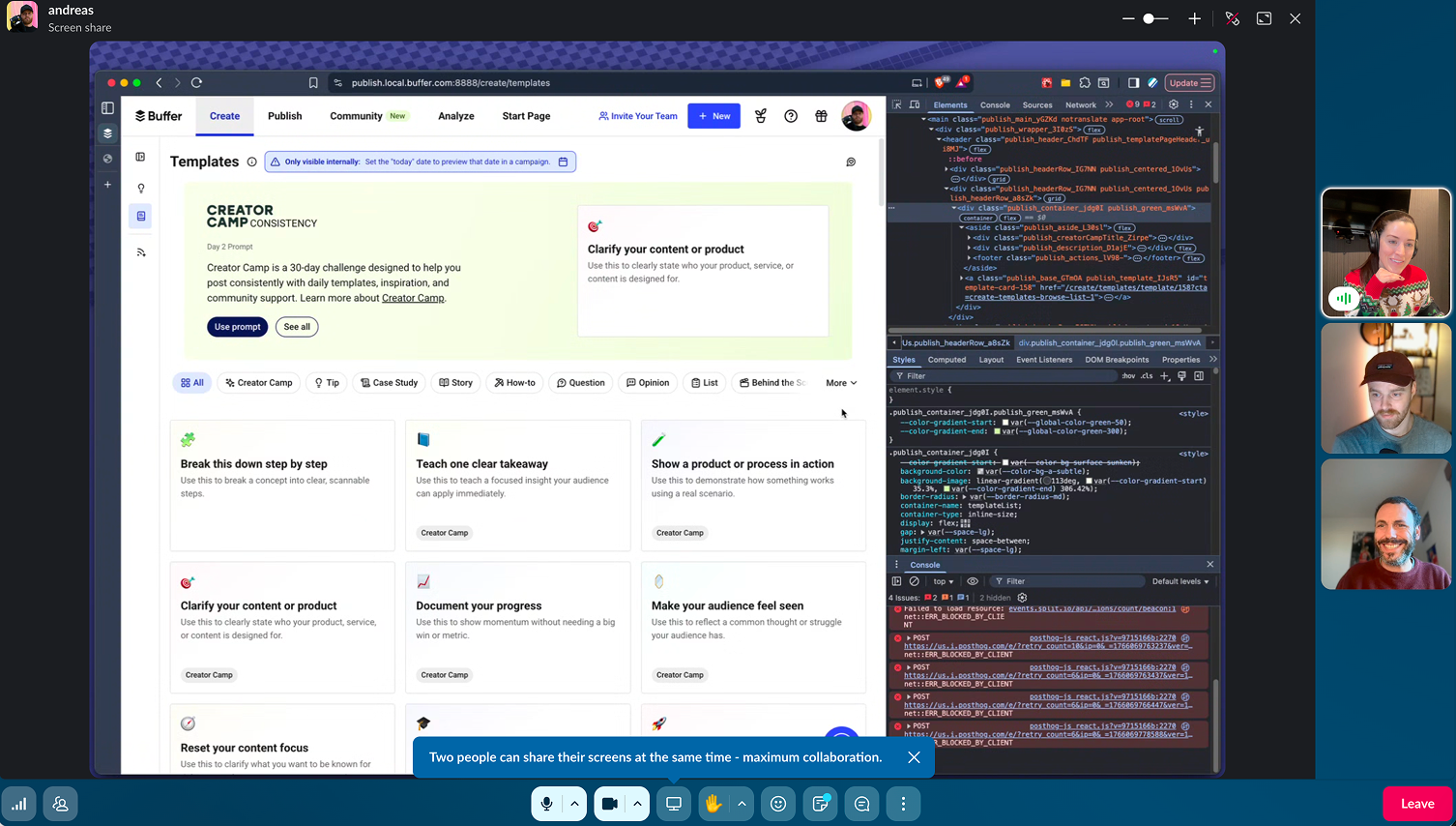Open camera options arrow
The image size is (1456, 826).
(x=637, y=804)
